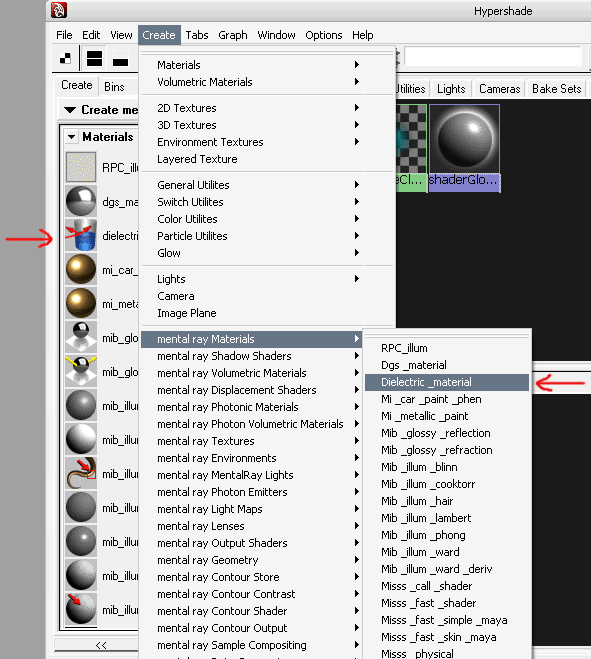Open mental ray Lenses submenu
The width and height of the screenshot is (591, 659).
click(x=251, y=526)
